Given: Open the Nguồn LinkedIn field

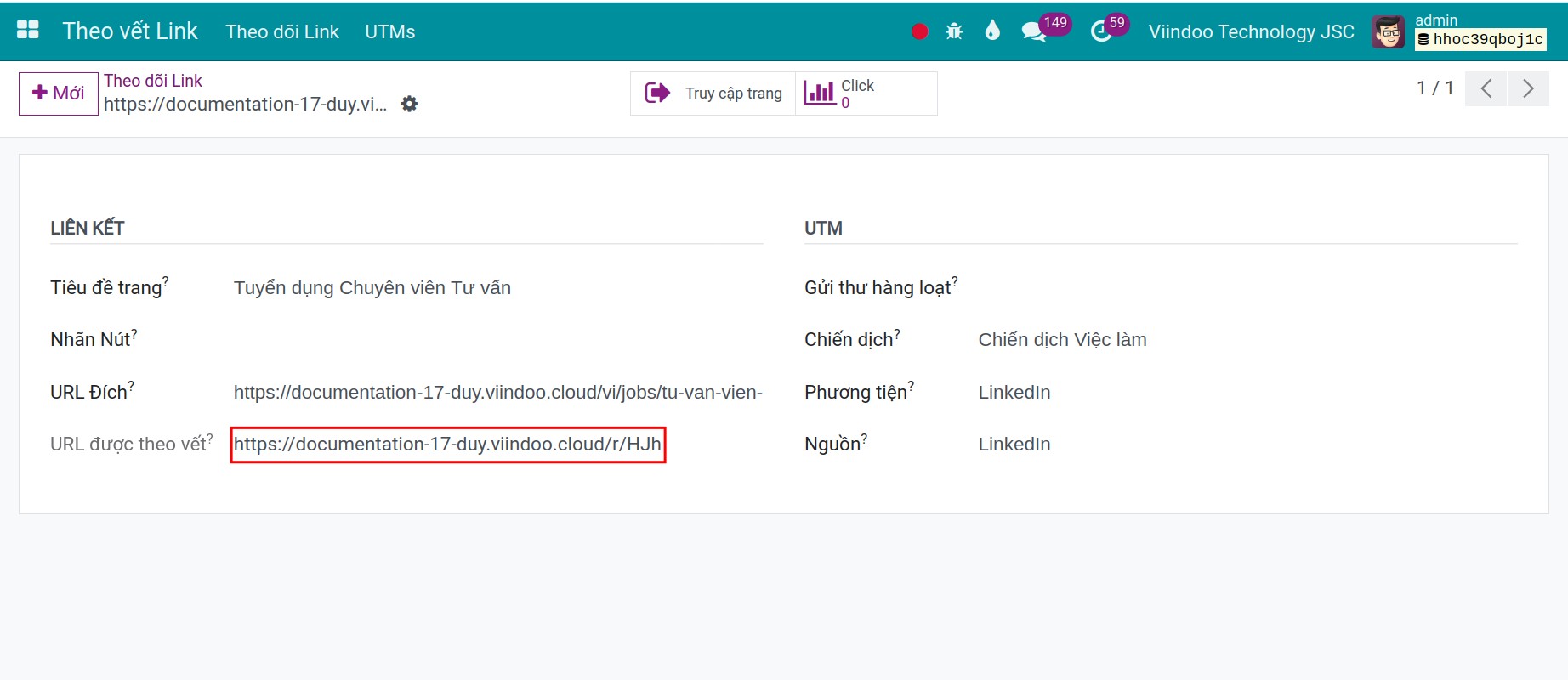Looking at the screenshot, I should (x=1247, y=444).
